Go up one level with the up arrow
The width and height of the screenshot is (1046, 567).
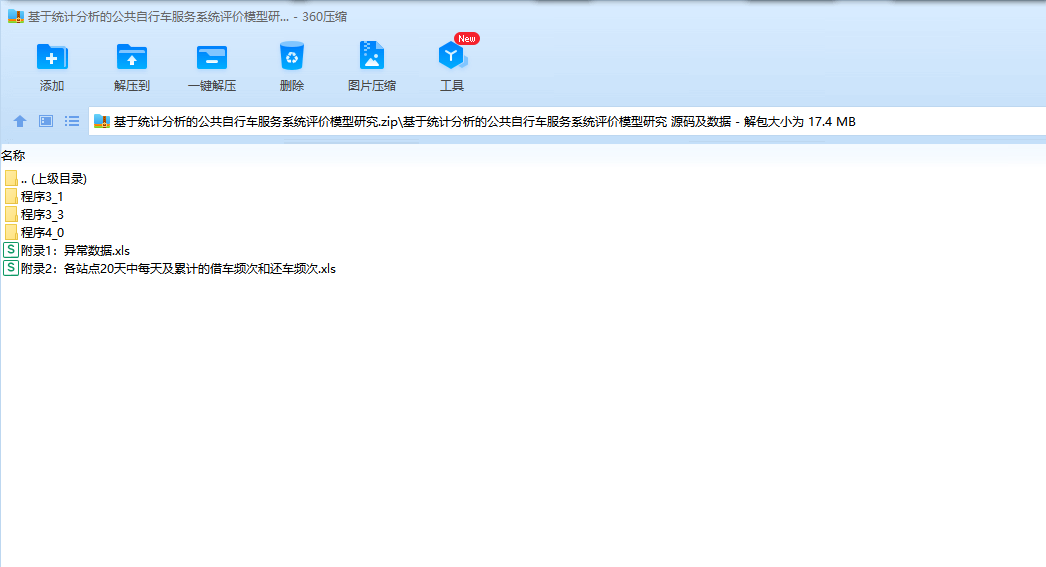(x=19, y=121)
